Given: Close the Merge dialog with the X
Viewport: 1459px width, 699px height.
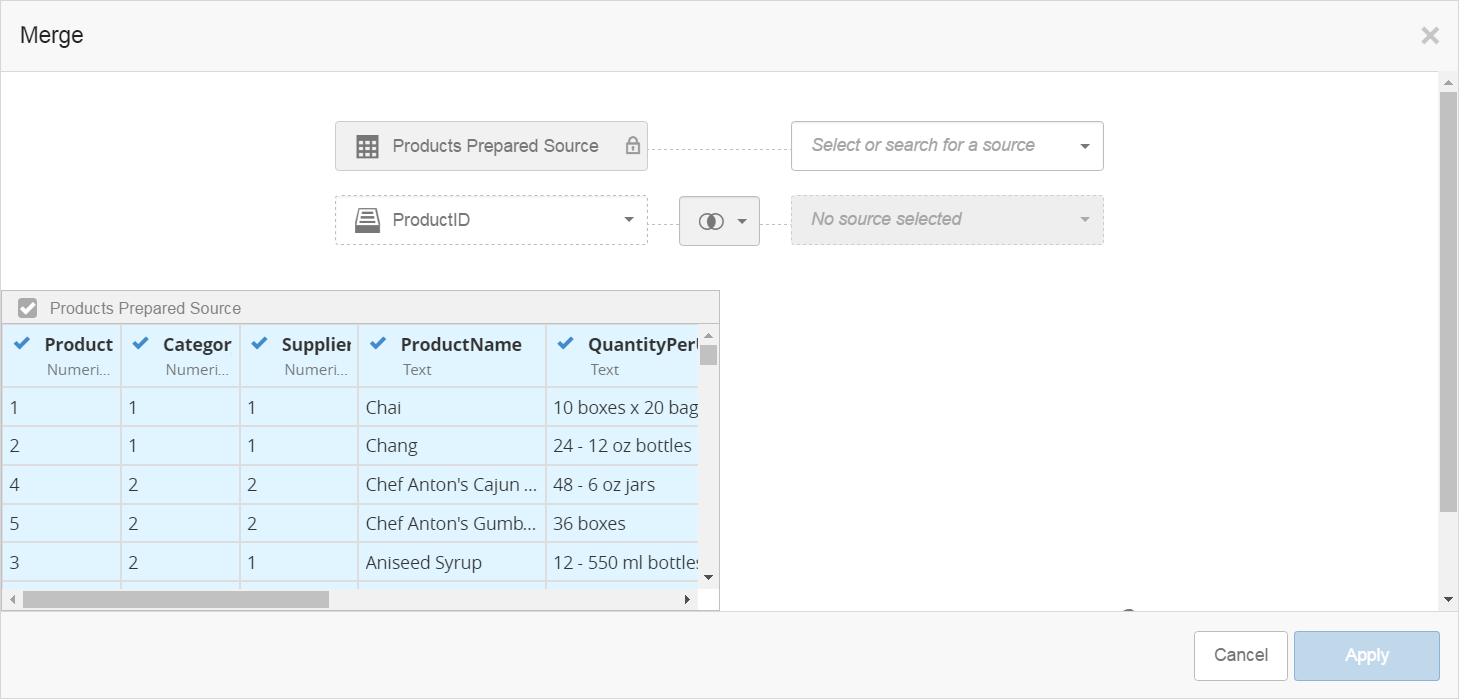Looking at the screenshot, I should point(1430,36).
